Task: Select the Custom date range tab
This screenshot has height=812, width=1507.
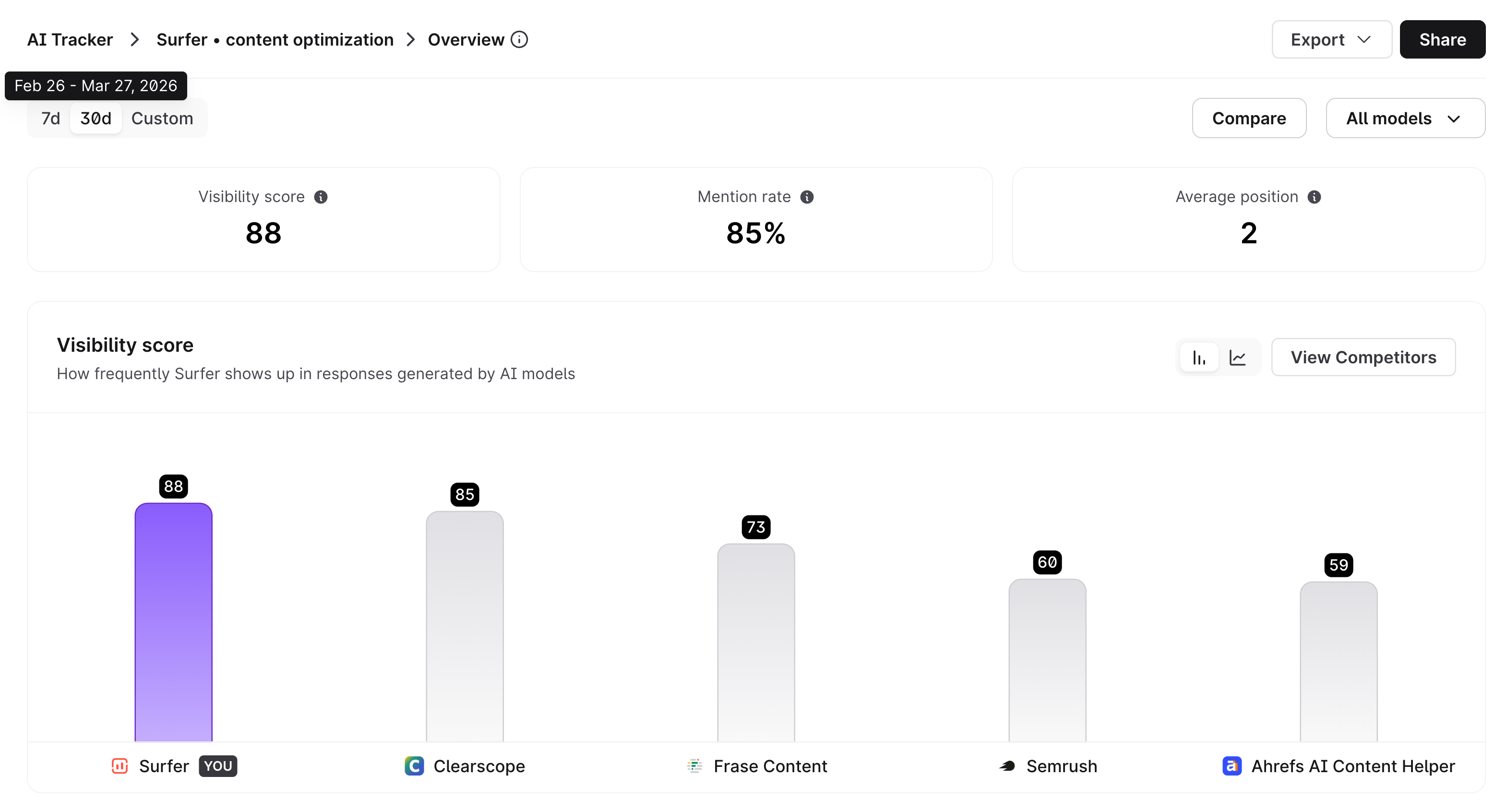Action: (162, 119)
